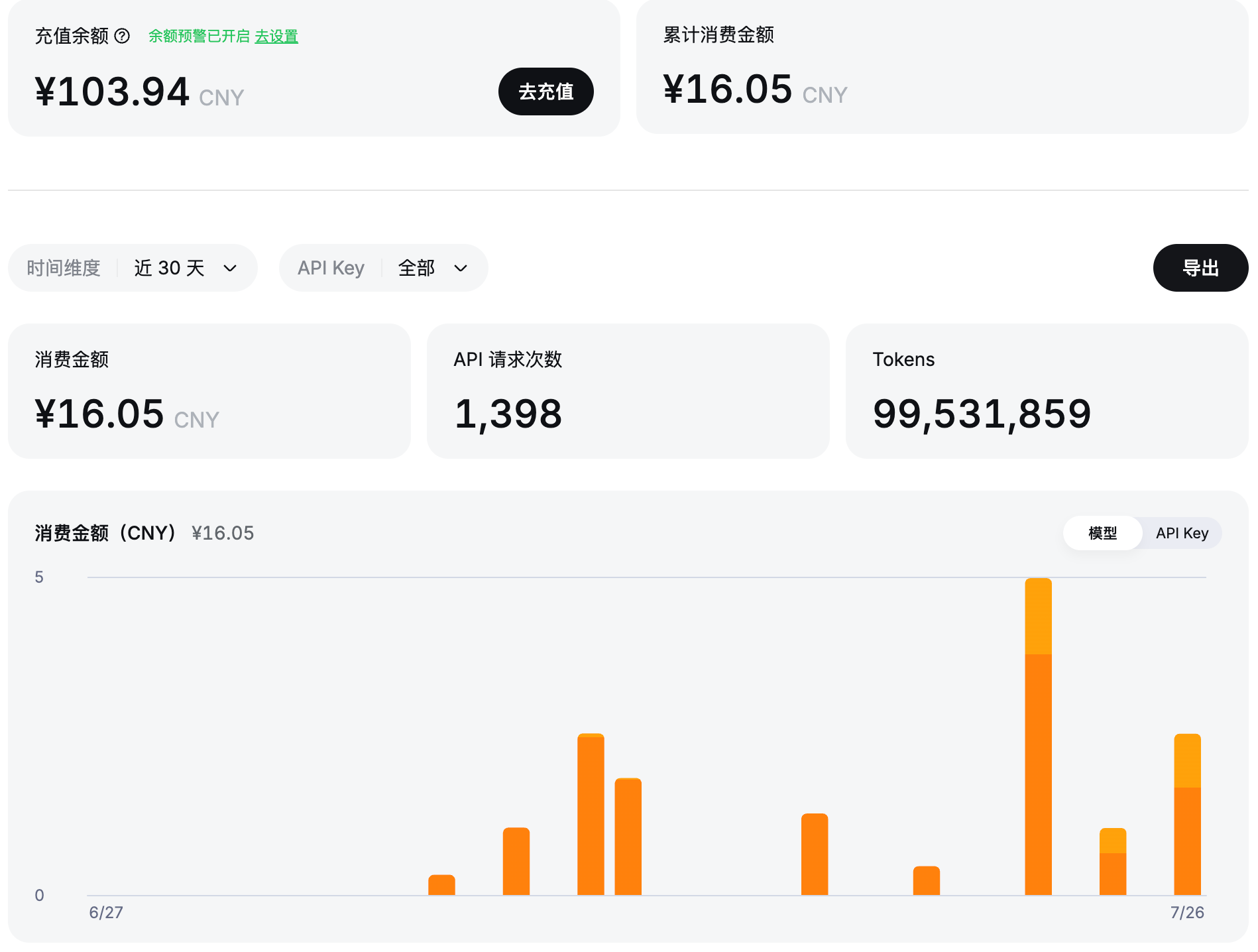
Task: Expand the 时间维度 近 30 天 dropdown
Action: tap(133, 268)
